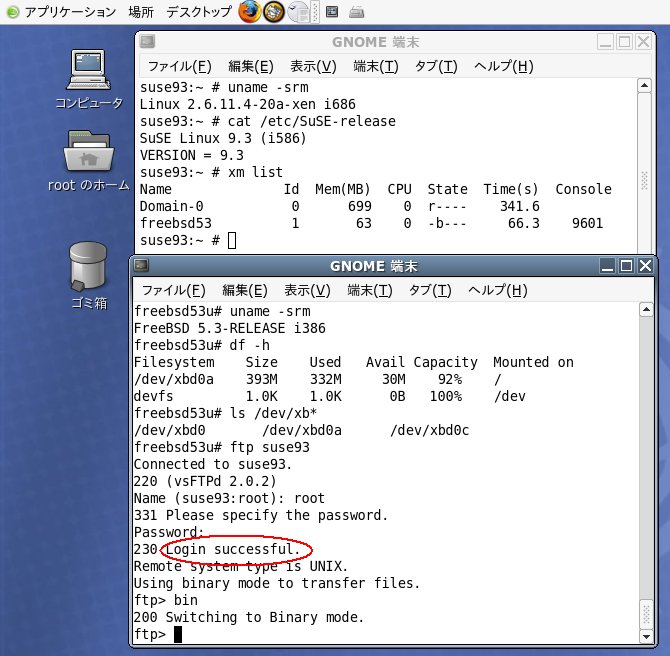
Task: Open the Evolution mail clock icon in panel
Action: pos(273,12)
